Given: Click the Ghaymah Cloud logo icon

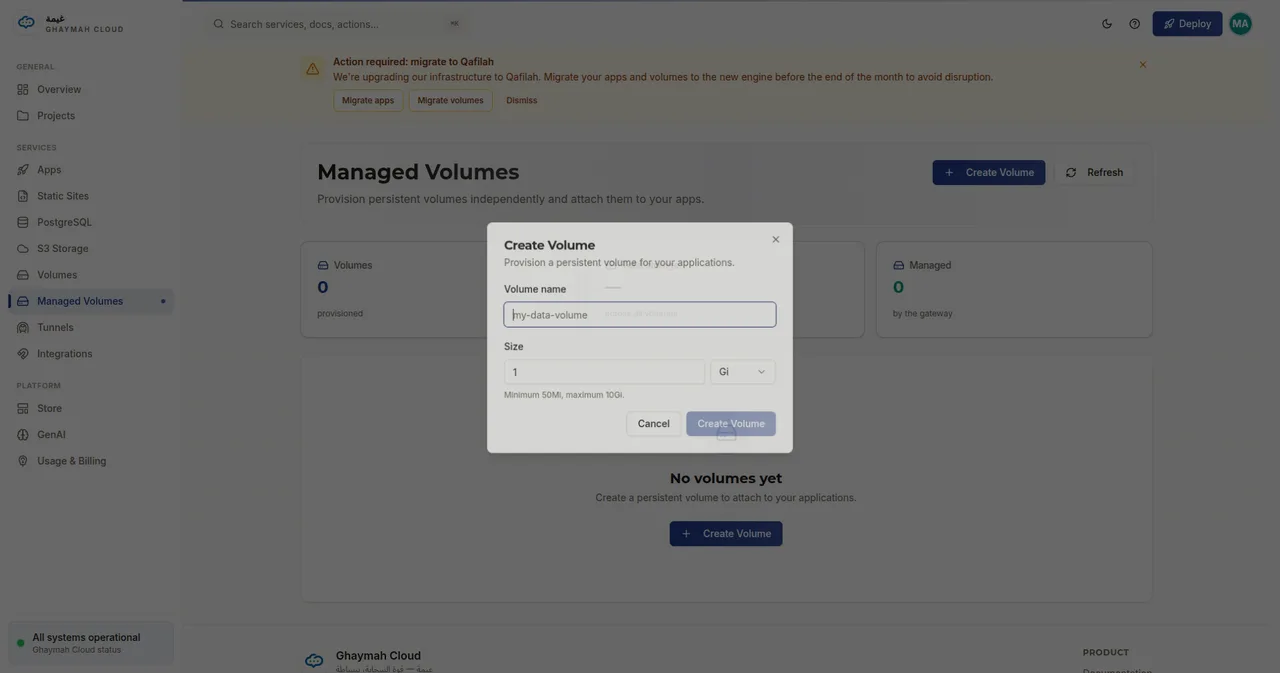Looking at the screenshot, I should point(26,23).
